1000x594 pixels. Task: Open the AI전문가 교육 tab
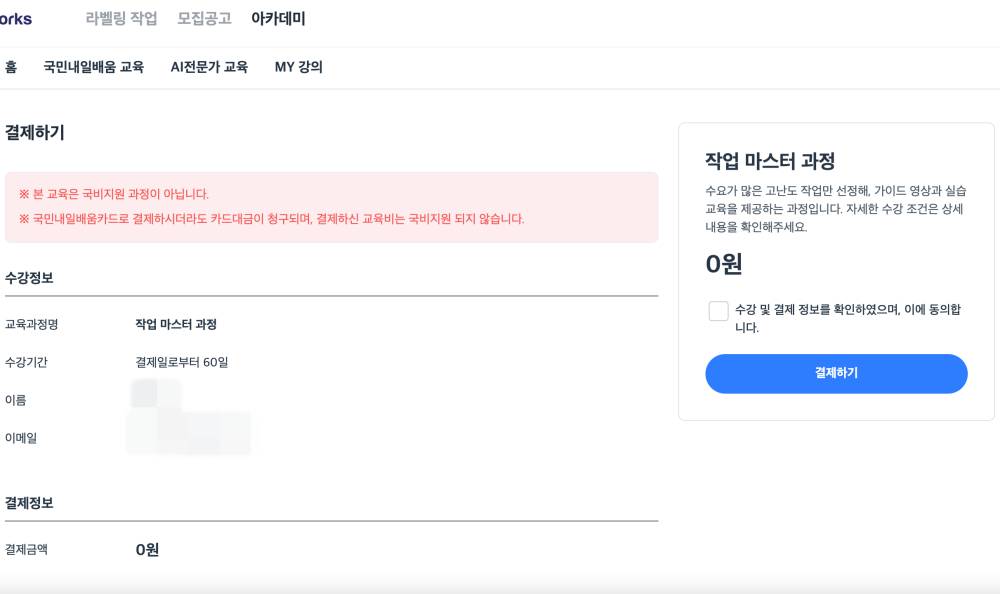(210, 67)
